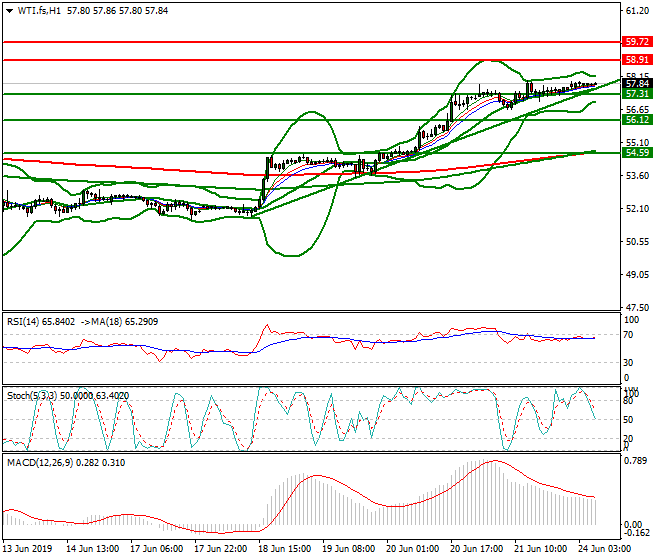Click the 13 Jun 2019 date label
The height and width of the screenshot is (560, 660).
29,549
